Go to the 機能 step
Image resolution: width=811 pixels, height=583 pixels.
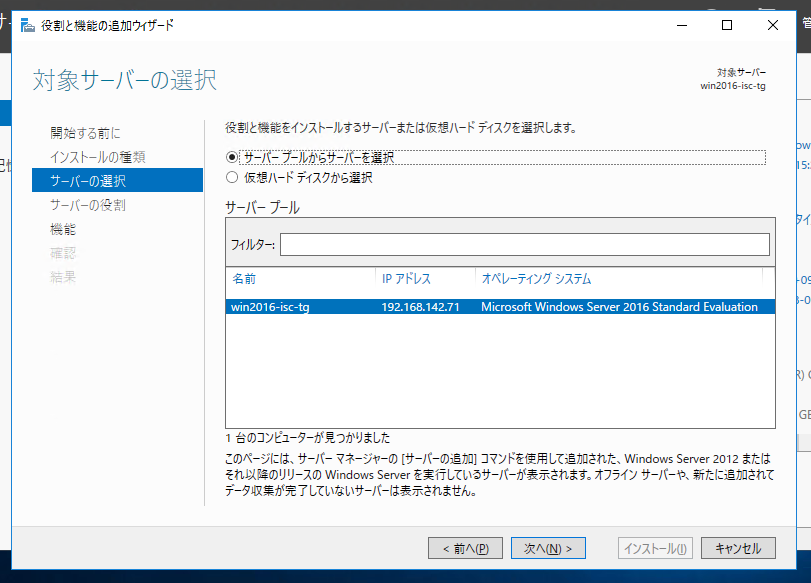63,229
